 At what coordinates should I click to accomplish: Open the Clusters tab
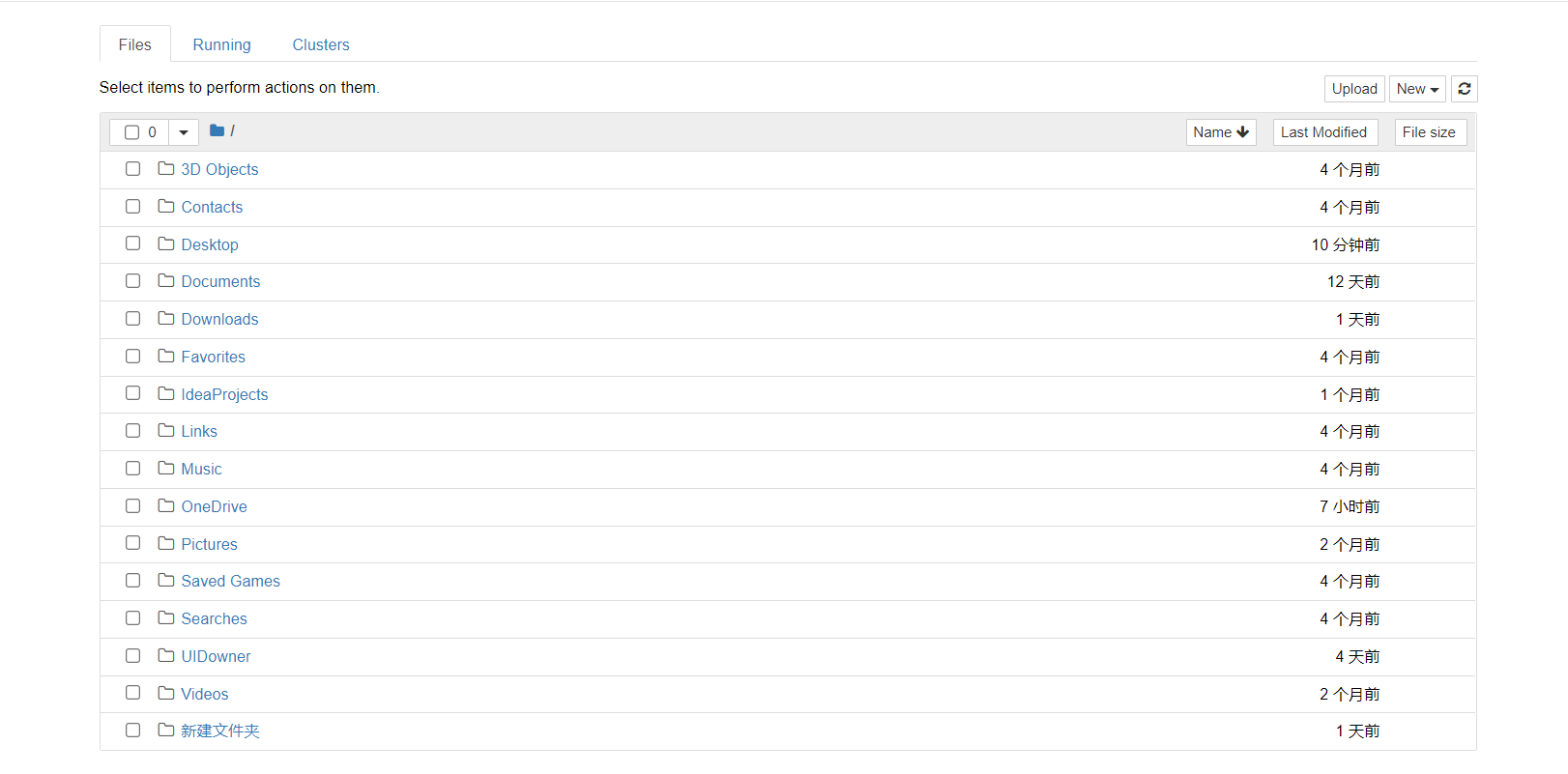click(321, 44)
